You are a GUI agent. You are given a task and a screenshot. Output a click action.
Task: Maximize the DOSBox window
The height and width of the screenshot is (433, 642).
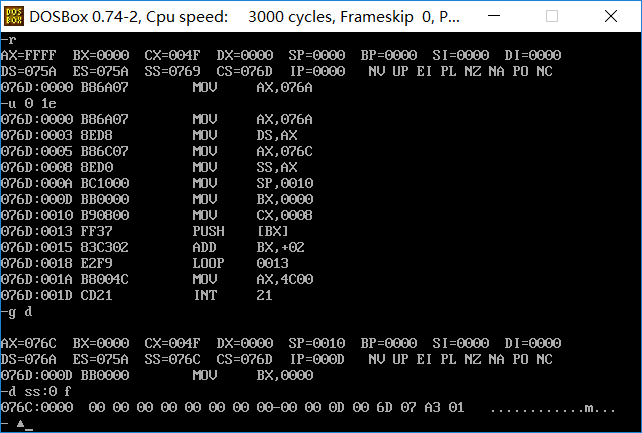pos(552,16)
